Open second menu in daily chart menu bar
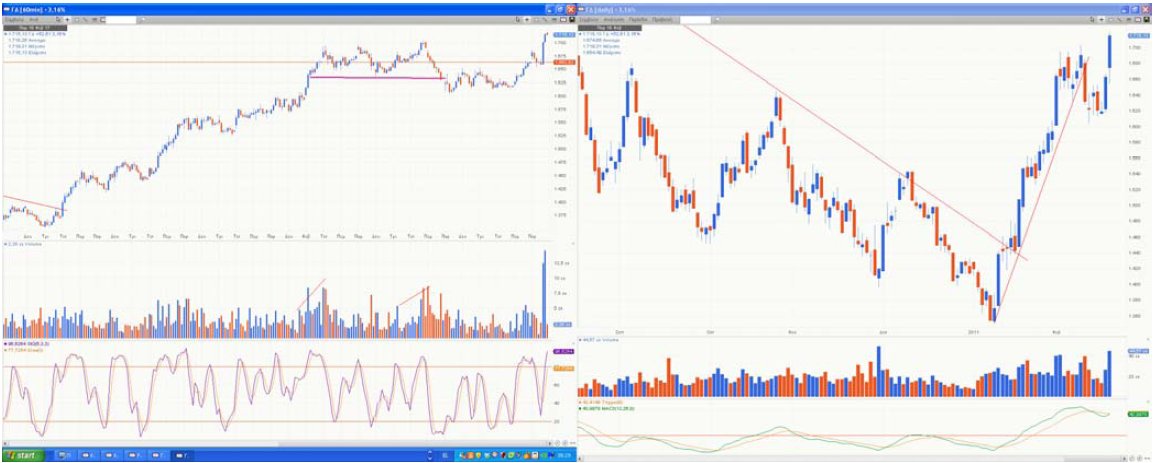 (619, 19)
